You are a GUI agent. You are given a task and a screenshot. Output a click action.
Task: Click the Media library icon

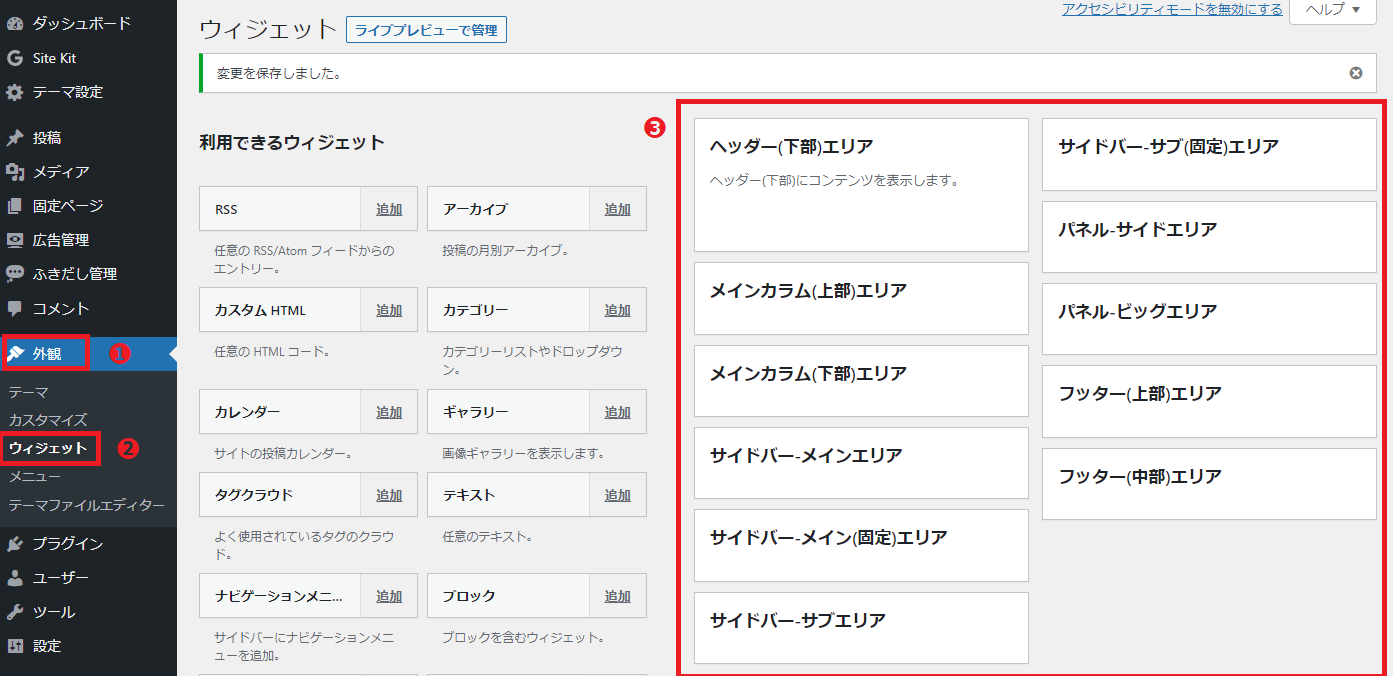click(x=15, y=172)
